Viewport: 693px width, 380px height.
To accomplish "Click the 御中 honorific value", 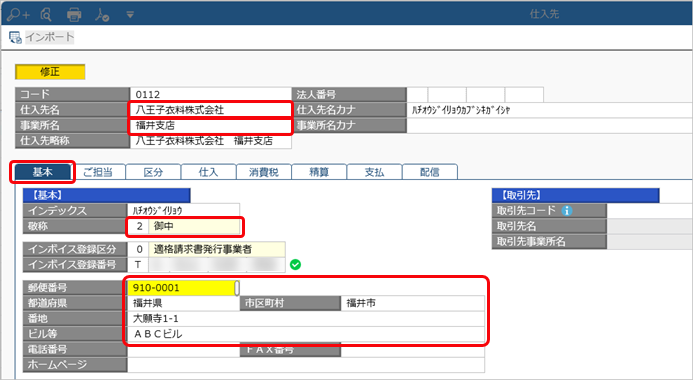I will click(x=195, y=226).
